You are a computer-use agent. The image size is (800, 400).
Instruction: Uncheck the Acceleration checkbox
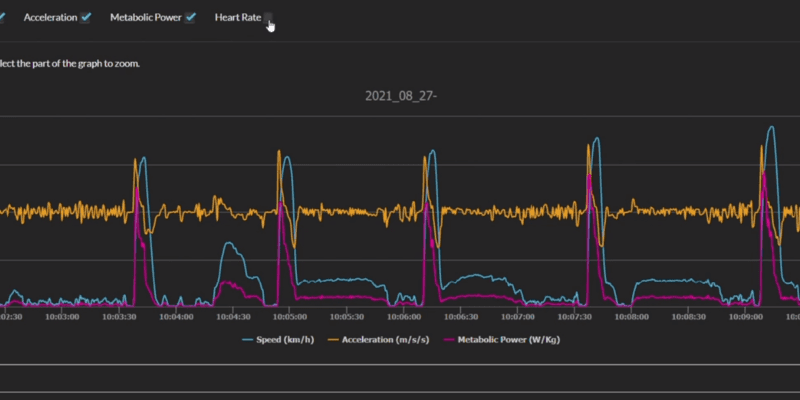point(86,18)
